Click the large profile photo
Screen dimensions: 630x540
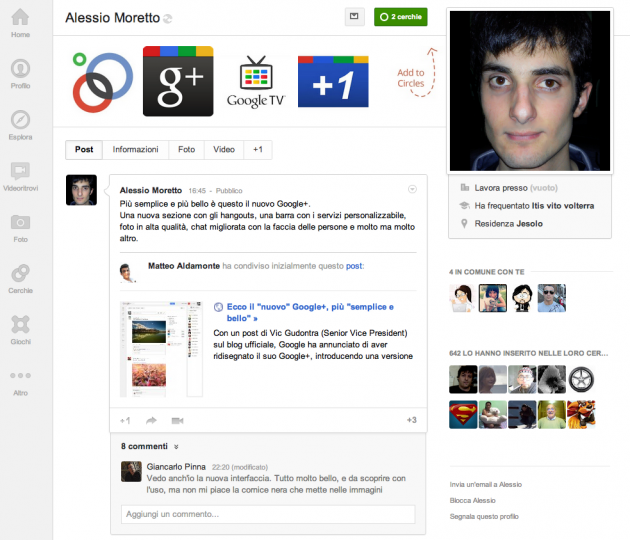530,91
